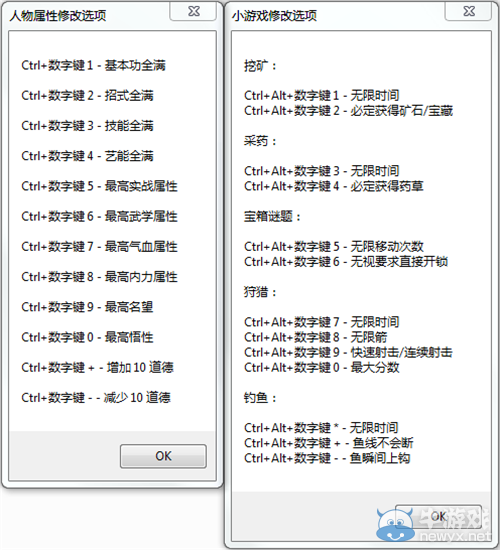Click the line 鱼瞬间上钩
The image size is (500, 550).
(x=327, y=458)
